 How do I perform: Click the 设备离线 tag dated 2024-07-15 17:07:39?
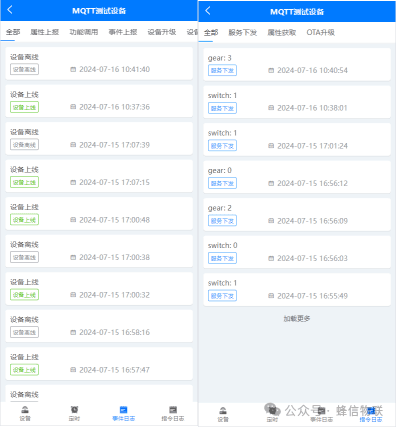(24, 145)
